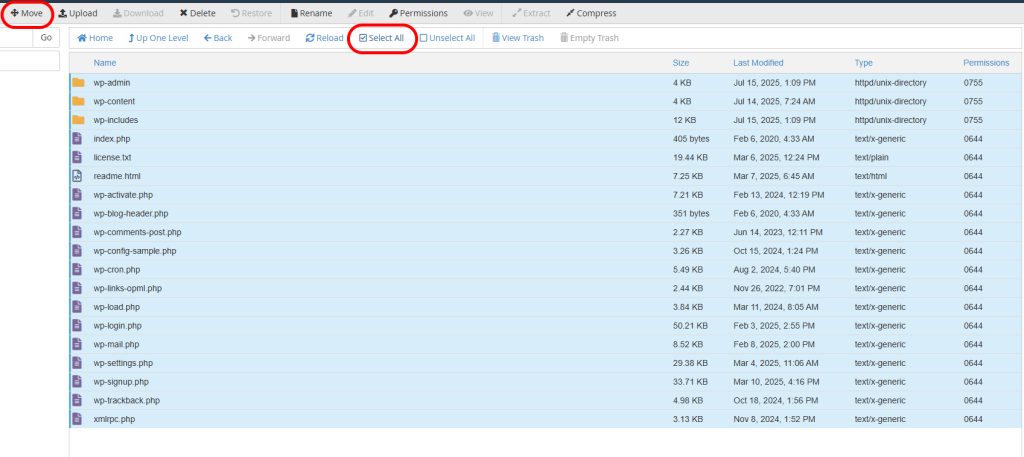This screenshot has height=457, width=1024.
Task: Select the xmlrpc.php file name
Action: (x=114, y=419)
